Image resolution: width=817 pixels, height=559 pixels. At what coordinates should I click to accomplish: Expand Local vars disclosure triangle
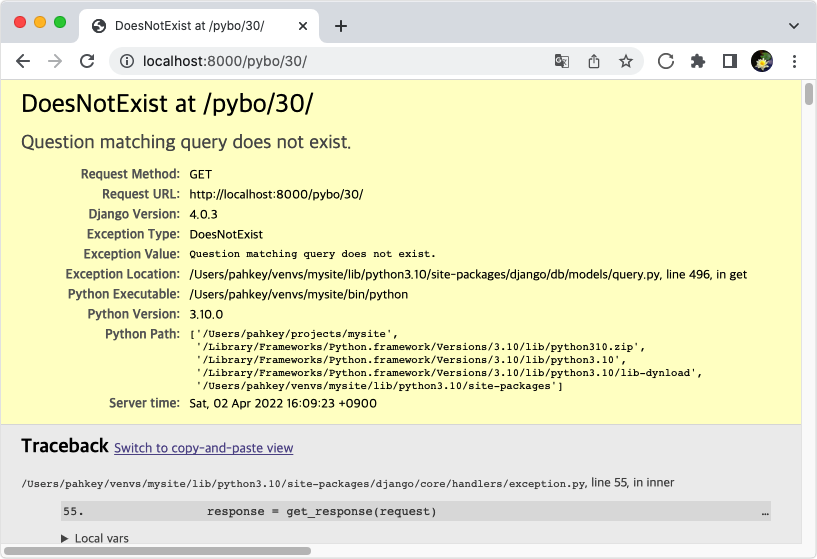tap(65, 538)
